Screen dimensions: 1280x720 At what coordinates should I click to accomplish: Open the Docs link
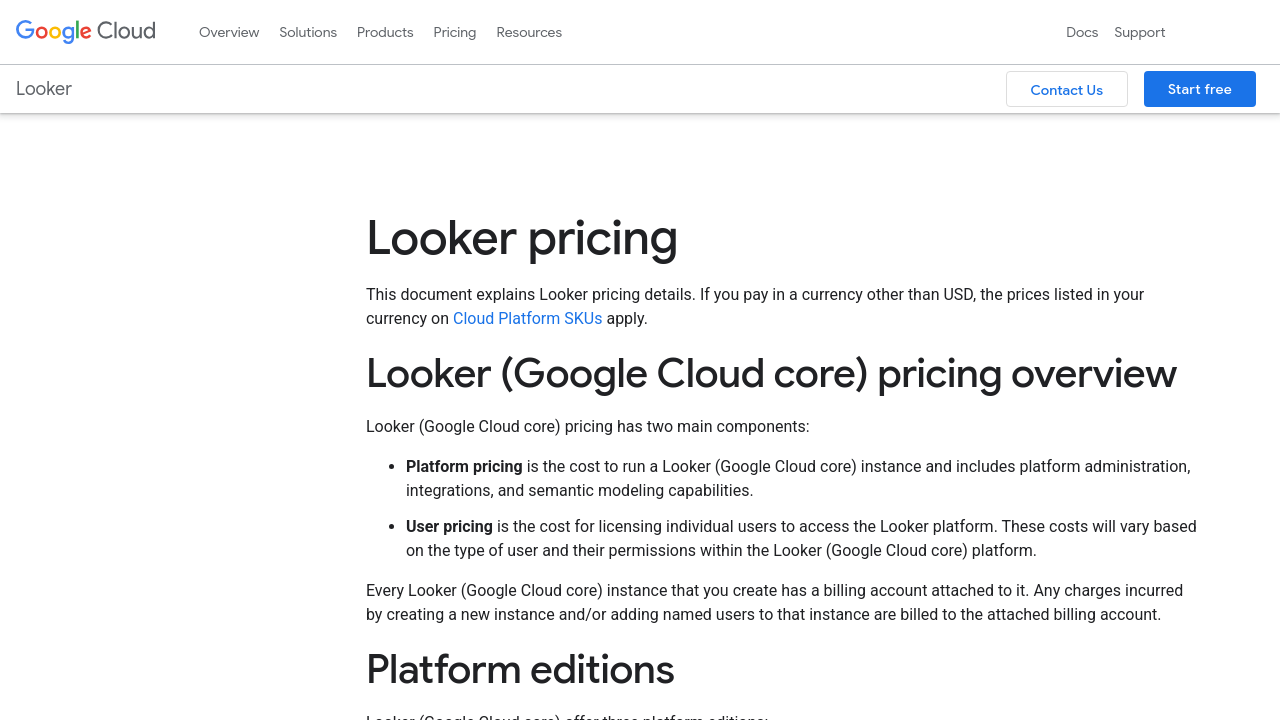(x=1082, y=32)
